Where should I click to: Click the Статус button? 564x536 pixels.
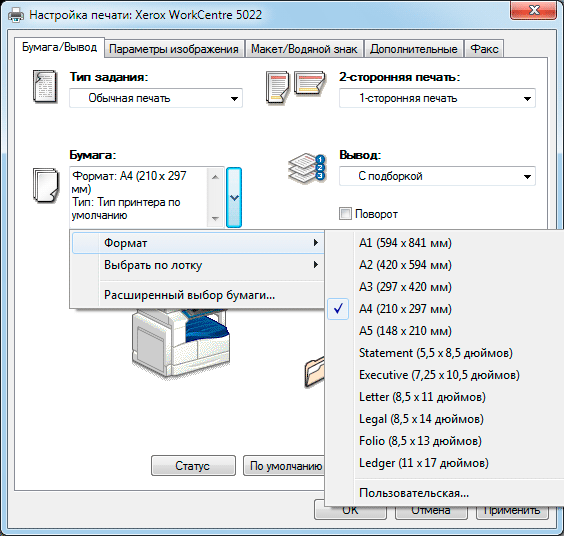193,465
